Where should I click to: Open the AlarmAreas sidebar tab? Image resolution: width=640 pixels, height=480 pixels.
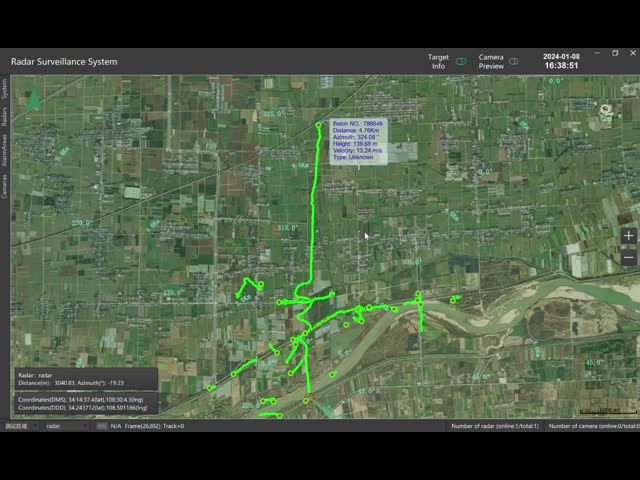pyautogui.click(x=4, y=150)
